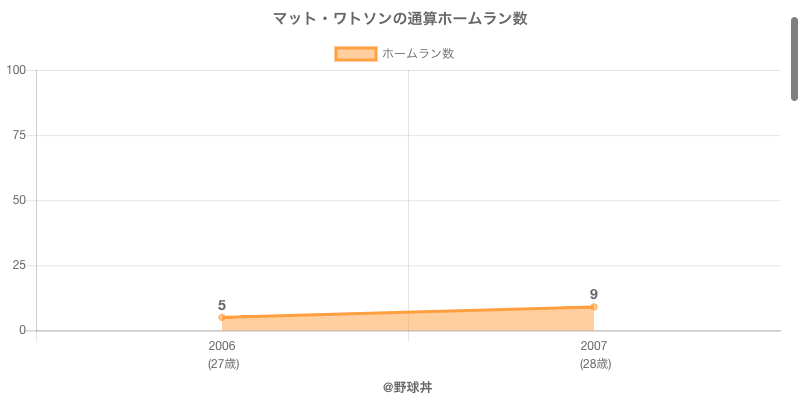The height and width of the screenshot is (400, 800).
Task: Click the 100 y-axis tick label
Action: tap(16, 70)
